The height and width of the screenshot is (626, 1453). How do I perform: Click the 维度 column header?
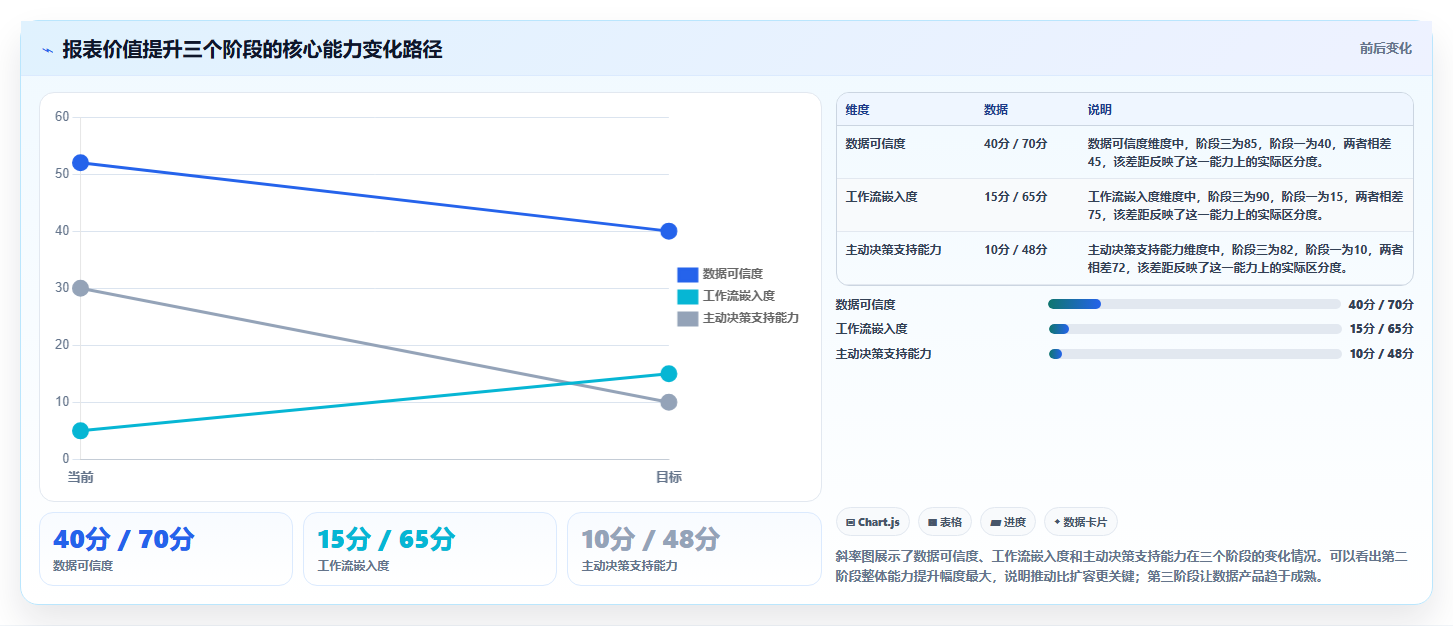[x=857, y=110]
